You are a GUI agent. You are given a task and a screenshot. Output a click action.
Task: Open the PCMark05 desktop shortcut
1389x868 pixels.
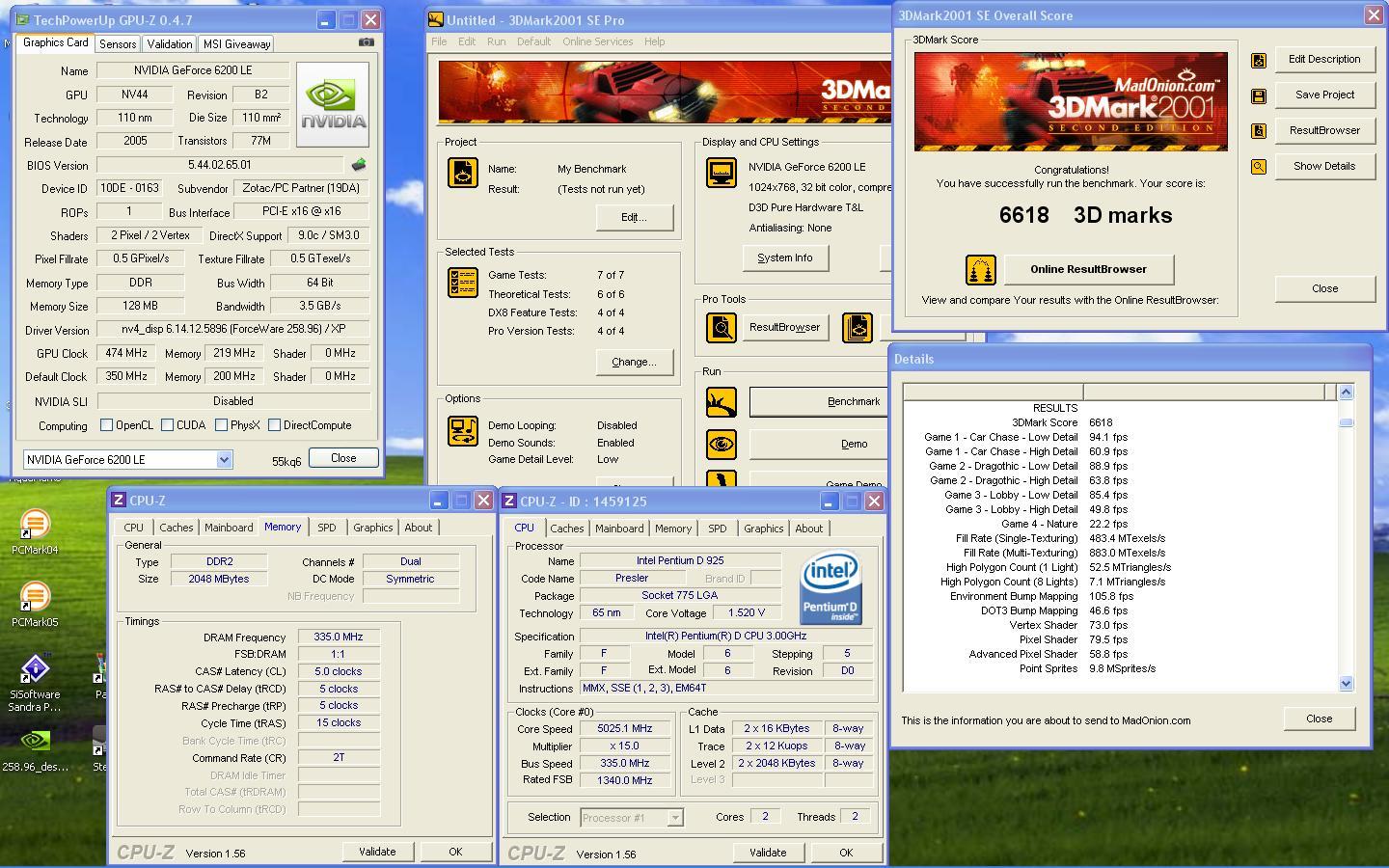(x=35, y=605)
